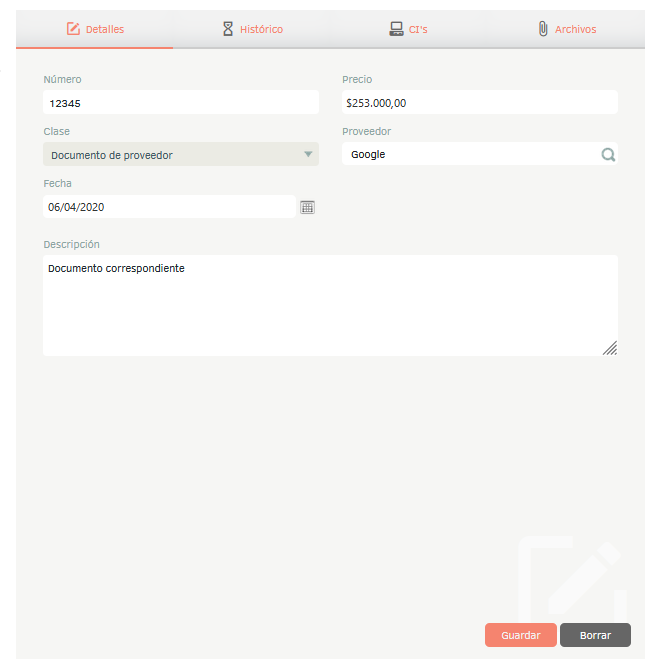
Task: Open the 'Documento de proveedor' combo box
Action: (170, 155)
